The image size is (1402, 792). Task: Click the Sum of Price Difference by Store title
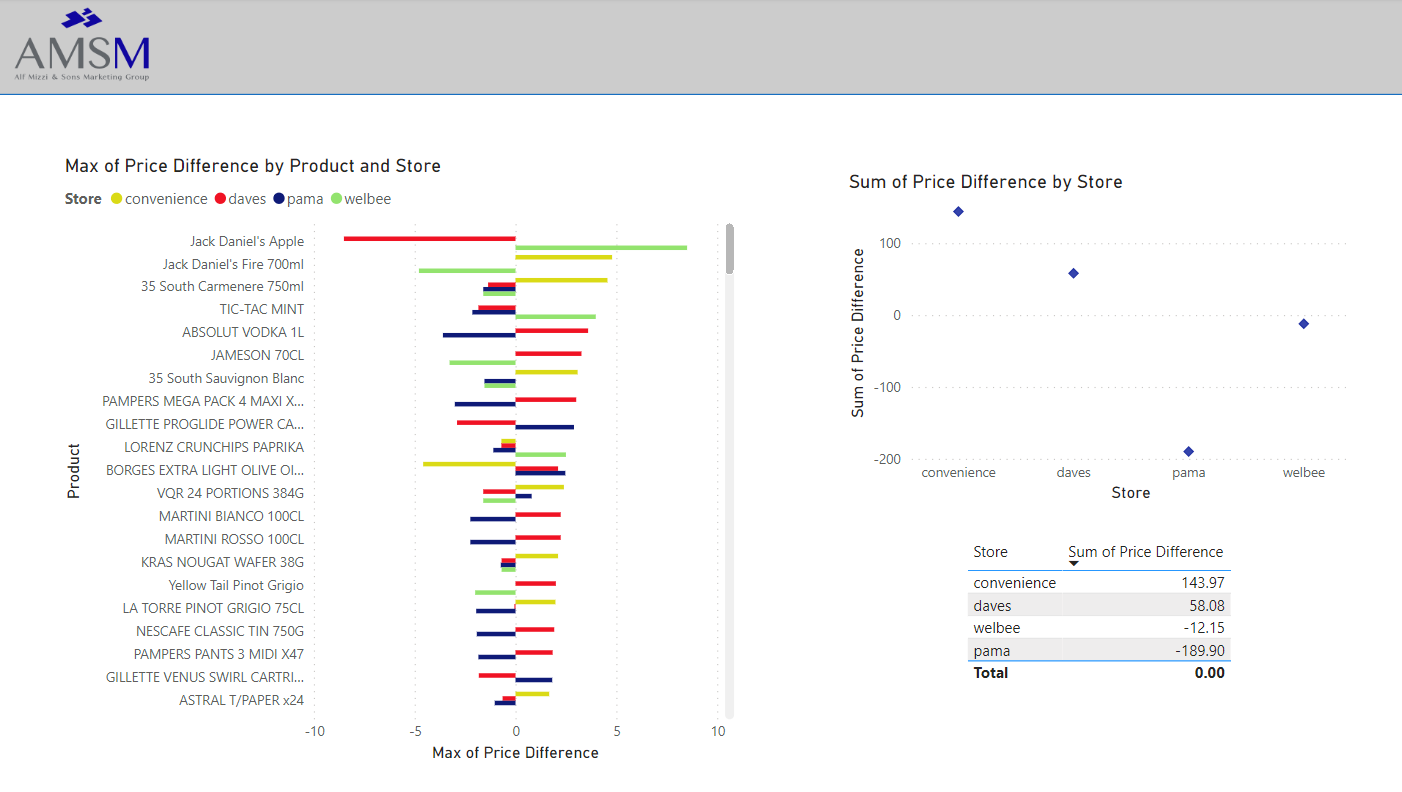[x=986, y=182]
